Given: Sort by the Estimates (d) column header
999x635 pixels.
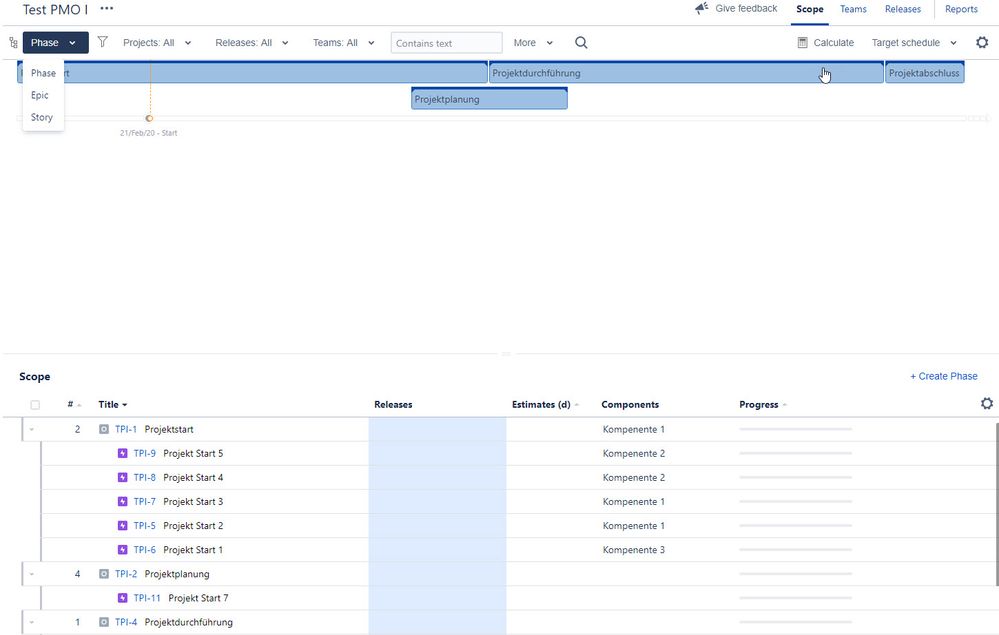Looking at the screenshot, I should 545,404.
